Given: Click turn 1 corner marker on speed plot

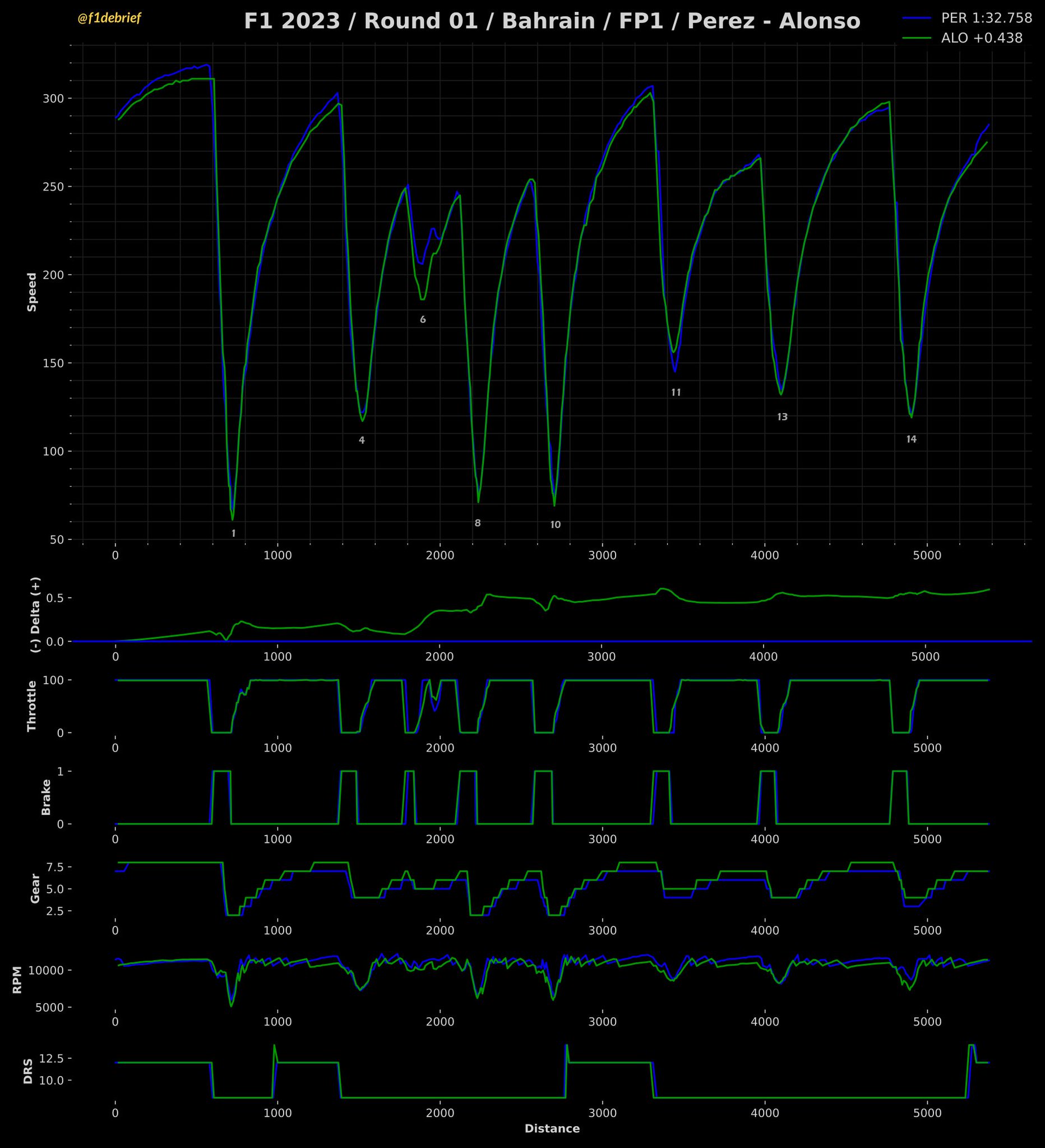Looking at the screenshot, I should pos(233,533).
